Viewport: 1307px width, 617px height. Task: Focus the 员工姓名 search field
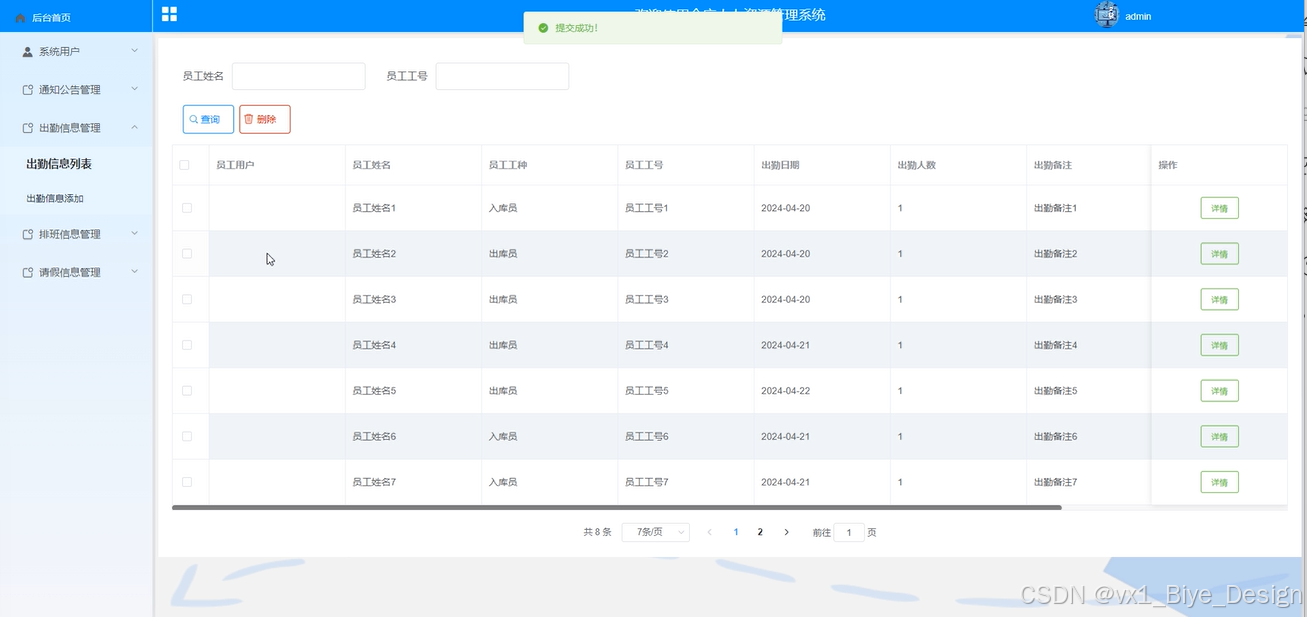point(298,76)
